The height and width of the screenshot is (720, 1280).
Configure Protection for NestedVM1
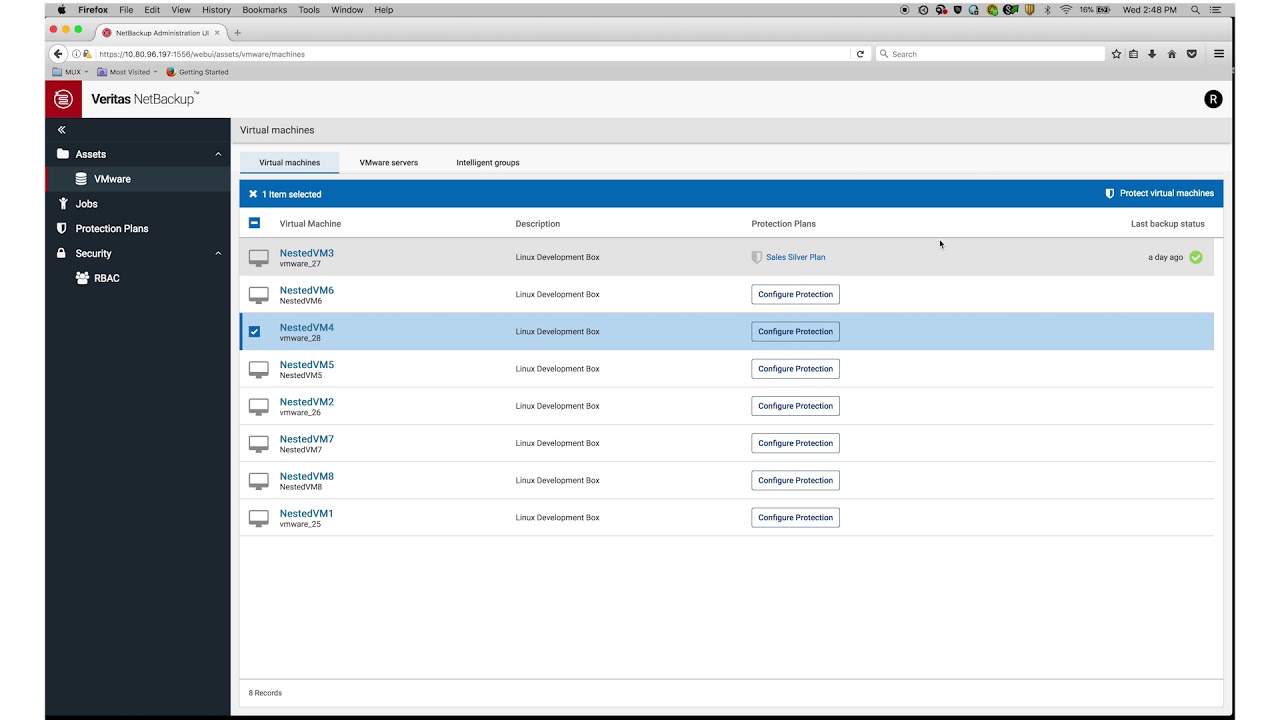795,517
